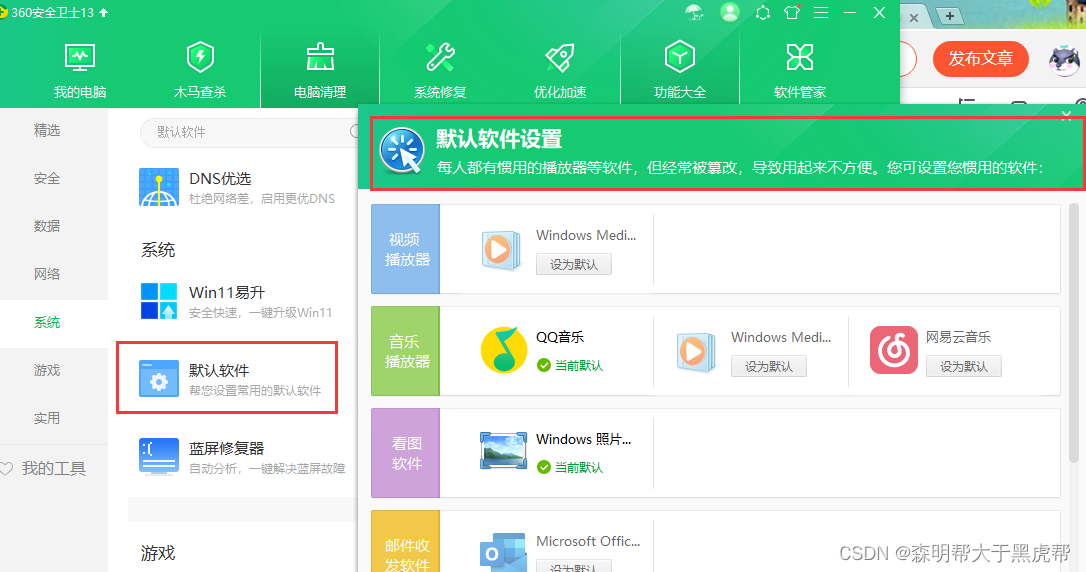Click the 默认软件设置 cursor icon
1086x572 pixels.
coord(402,150)
